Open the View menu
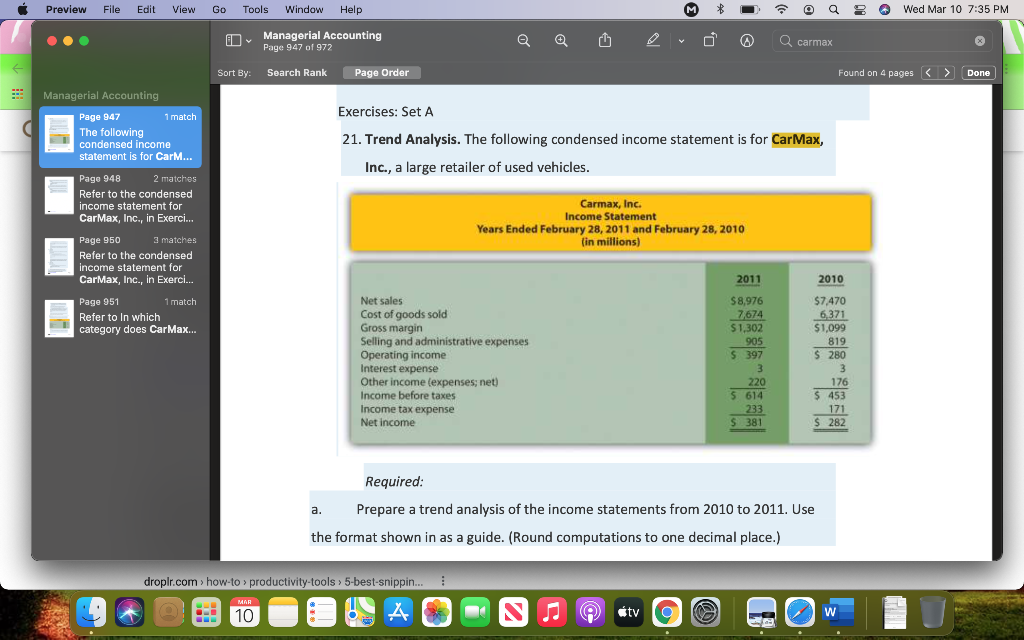The width and height of the screenshot is (1024, 640). click(183, 10)
